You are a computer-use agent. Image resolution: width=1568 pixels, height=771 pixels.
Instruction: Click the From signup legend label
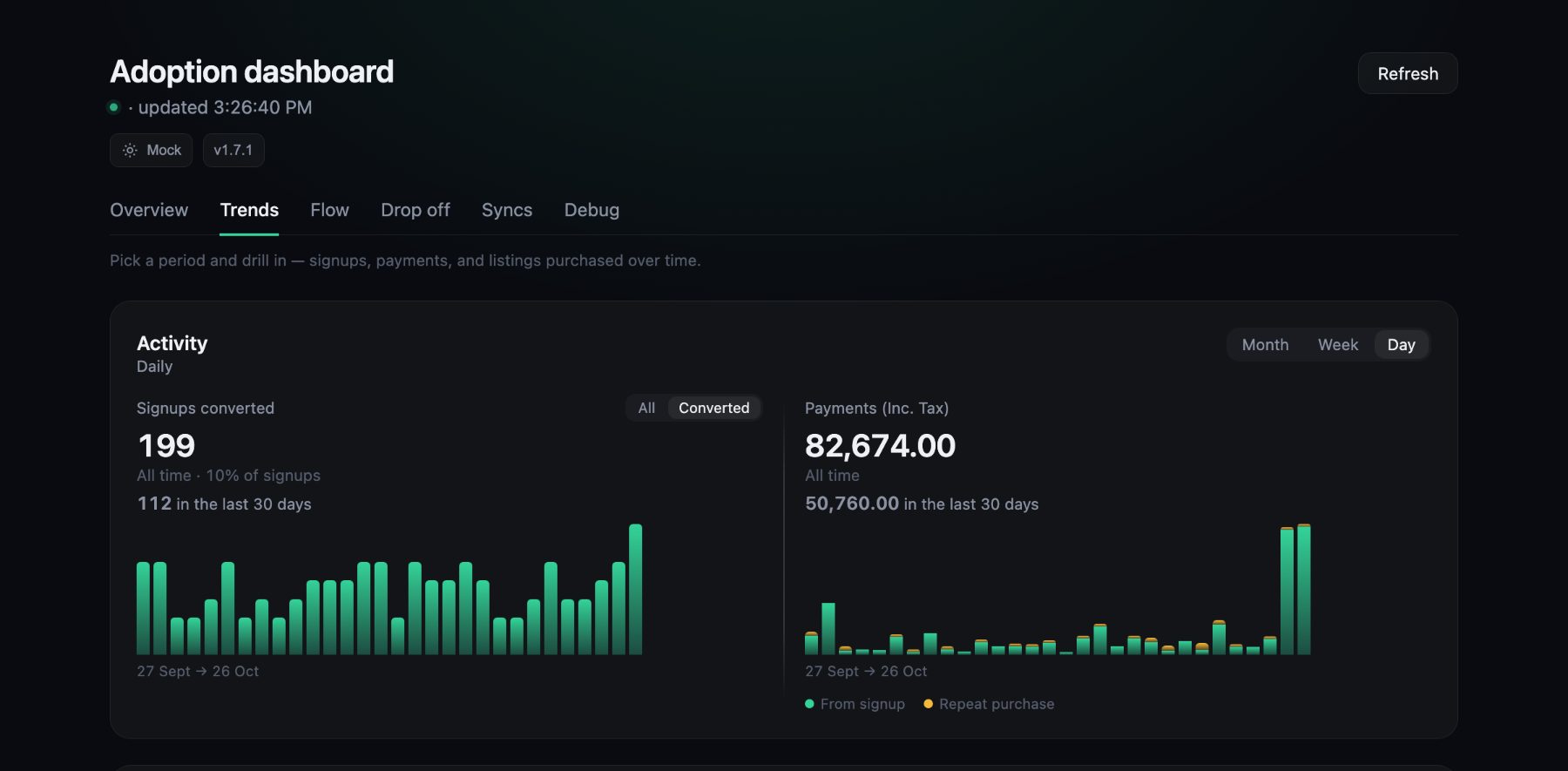862,704
